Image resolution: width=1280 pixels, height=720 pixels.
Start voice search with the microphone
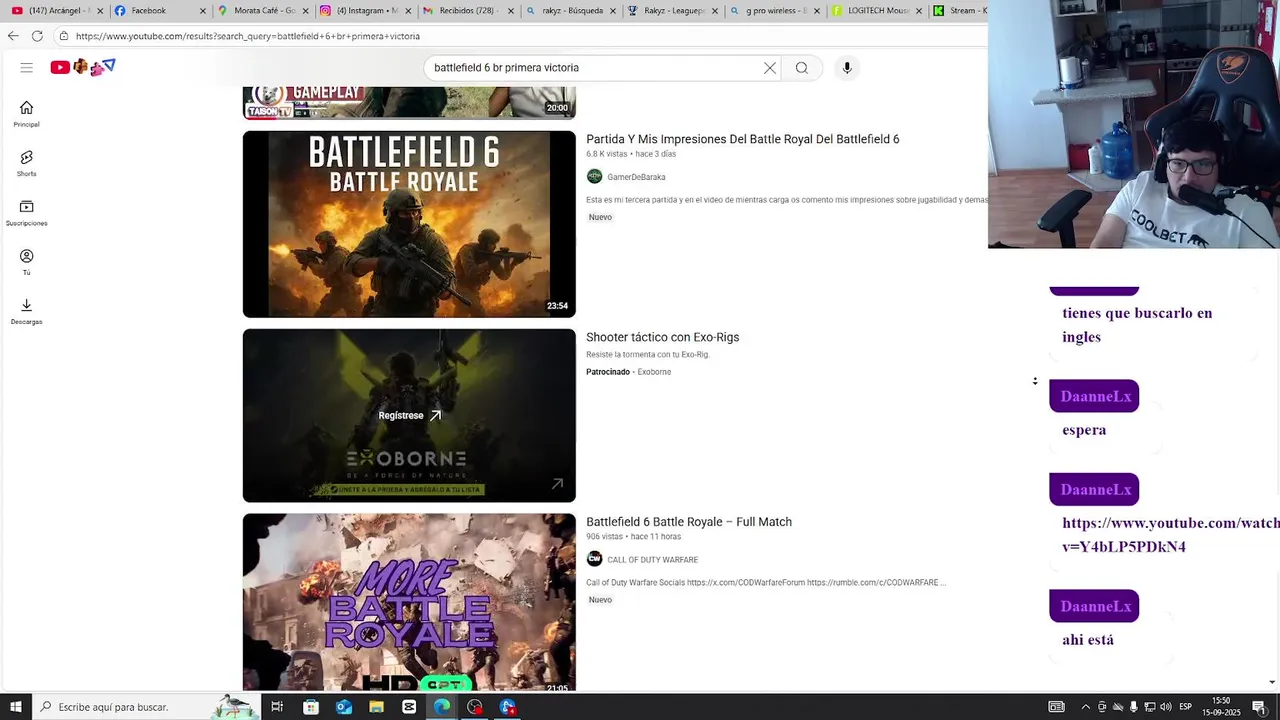coord(847,68)
